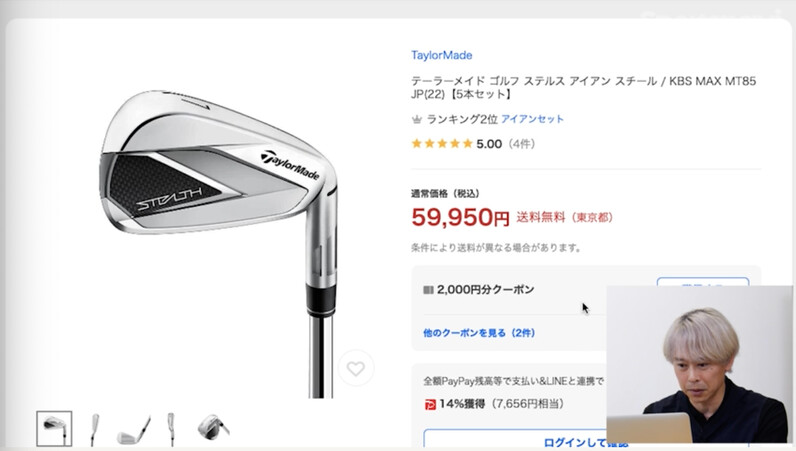The image size is (796, 451).
Task: Select the second club shaft thumbnail
Action: point(94,429)
